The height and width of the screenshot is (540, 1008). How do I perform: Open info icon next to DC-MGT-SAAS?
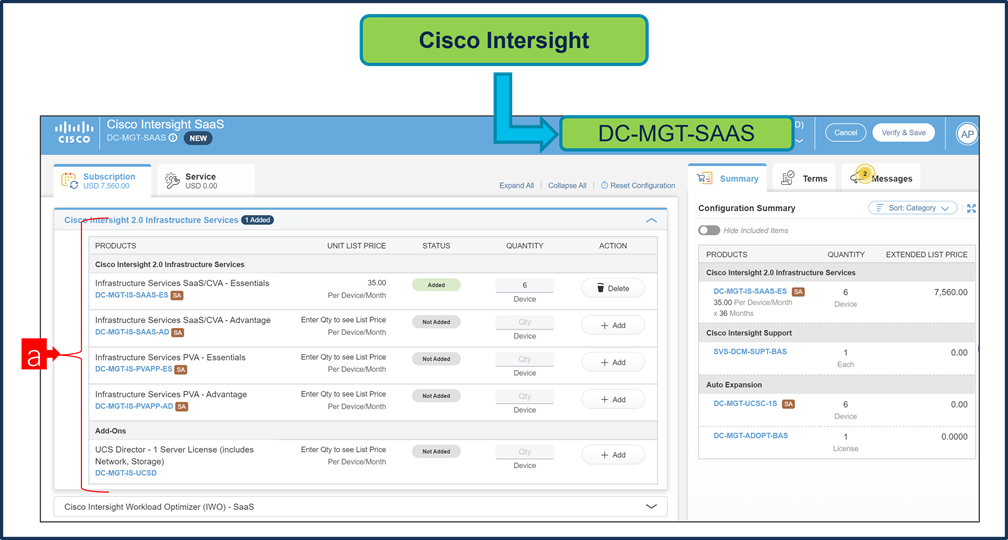click(173, 138)
